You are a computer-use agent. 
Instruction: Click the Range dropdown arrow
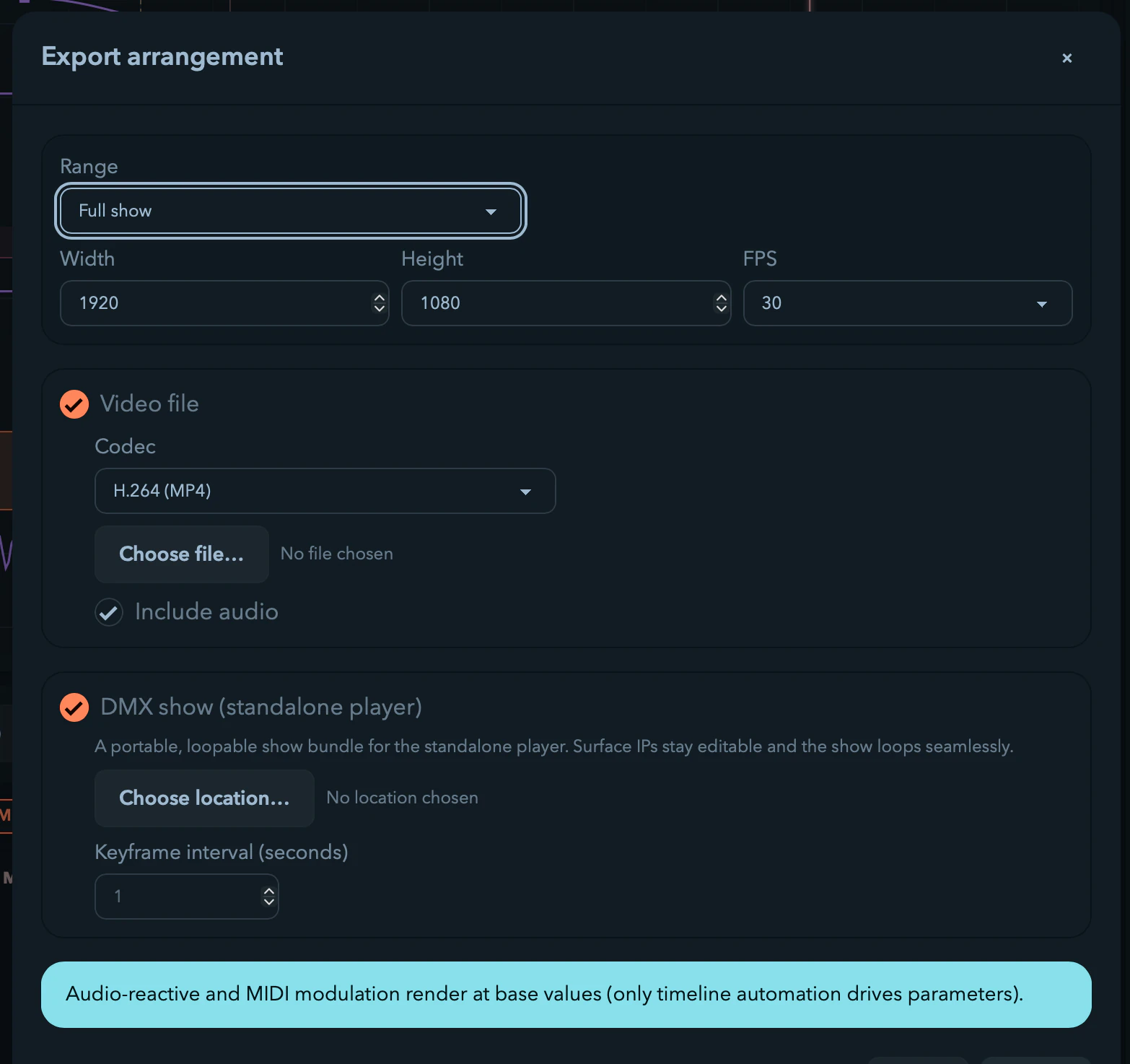pos(491,212)
